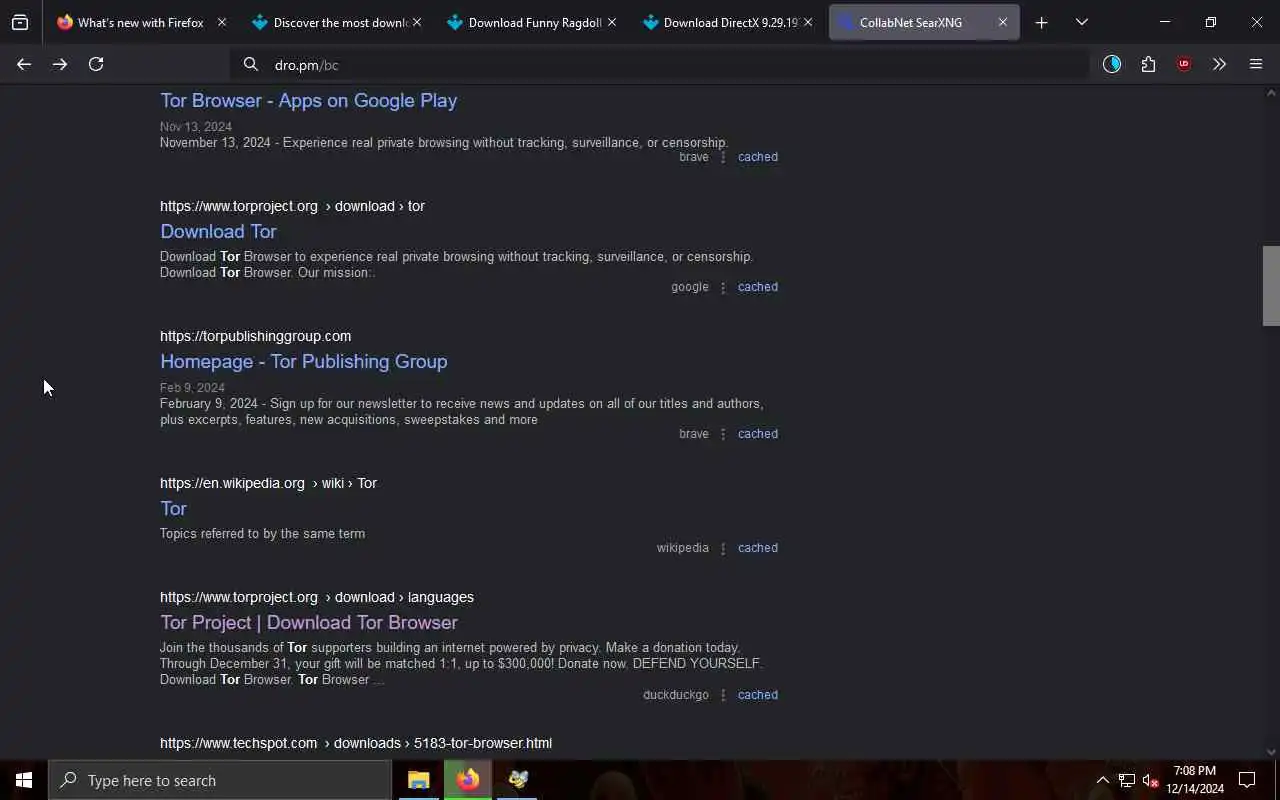1280x800 pixels.
Task: Click the Type here to search box
Action: coord(220,780)
